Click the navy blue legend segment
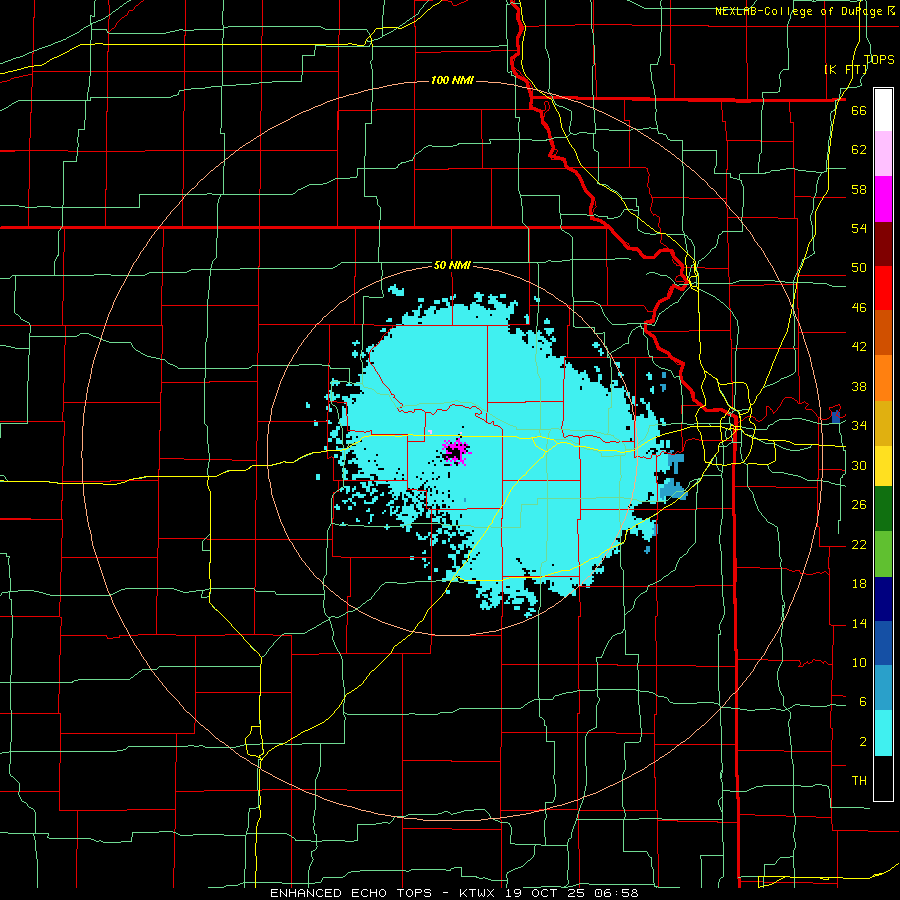The width and height of the screenshot is (900, 900). click(x=883, y=599)
